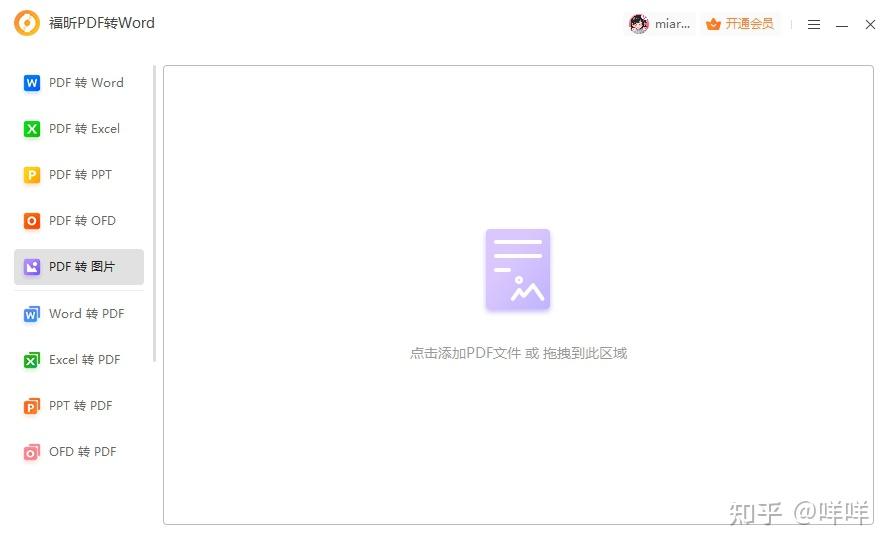Select the PPT 转 PDF menu item

pos(79,406)
